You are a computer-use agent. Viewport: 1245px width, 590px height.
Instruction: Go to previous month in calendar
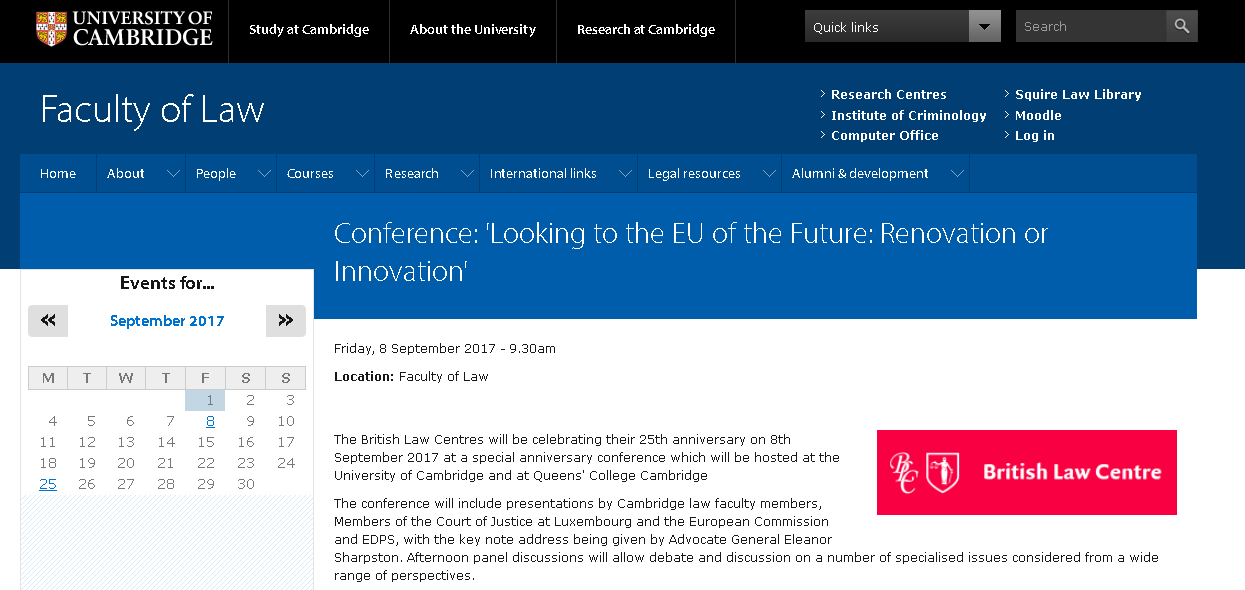tap(48, 321)
